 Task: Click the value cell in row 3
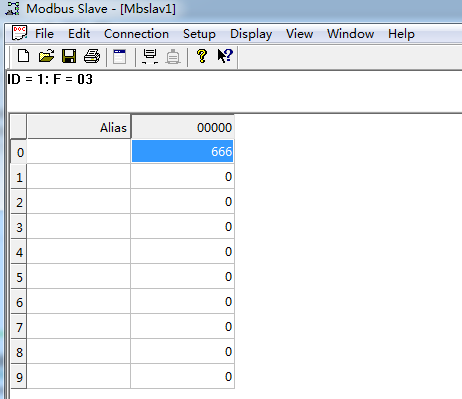point(182,227)
